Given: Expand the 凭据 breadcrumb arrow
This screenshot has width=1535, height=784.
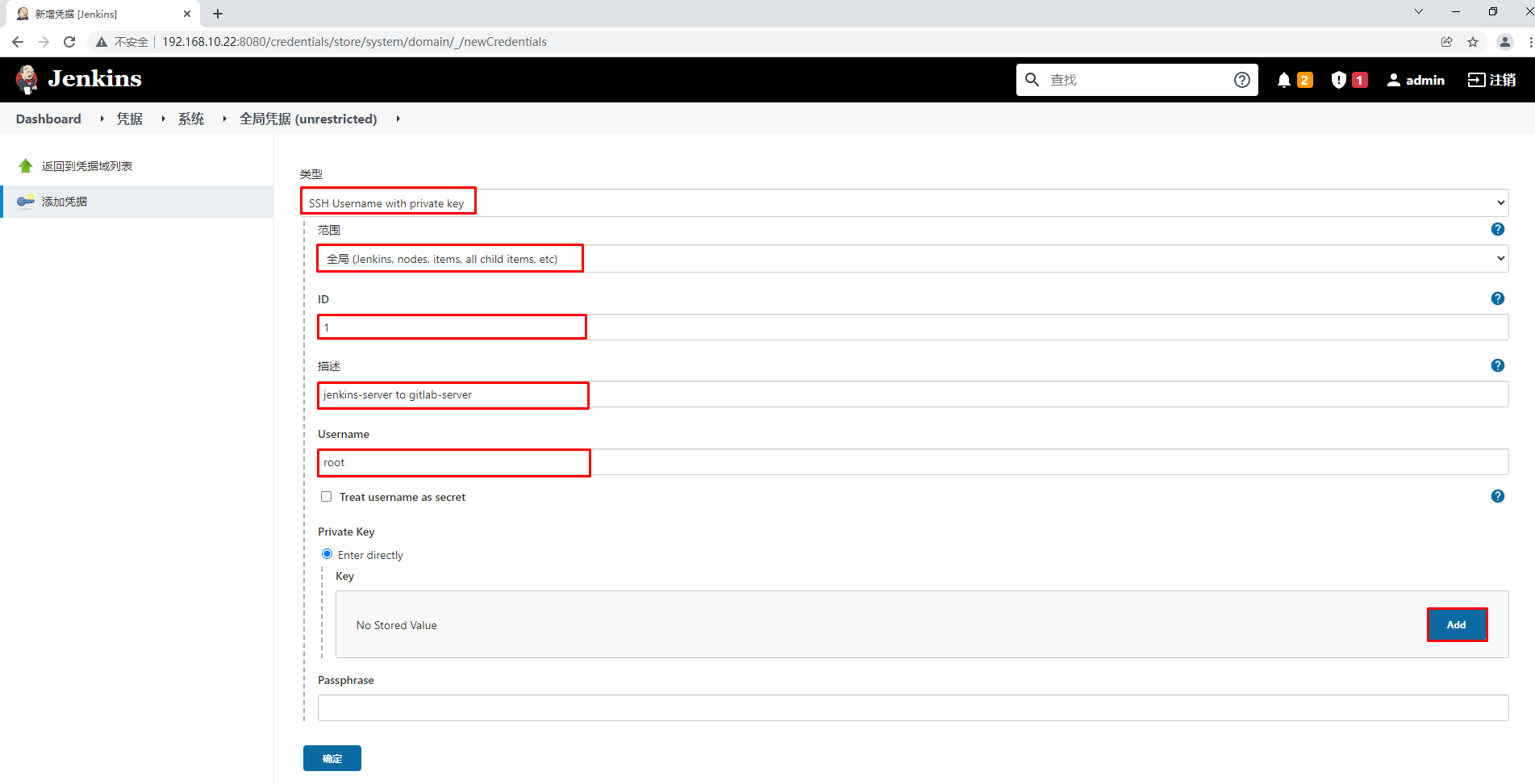Looking at the screenshot, I should [x=163, y=119].
